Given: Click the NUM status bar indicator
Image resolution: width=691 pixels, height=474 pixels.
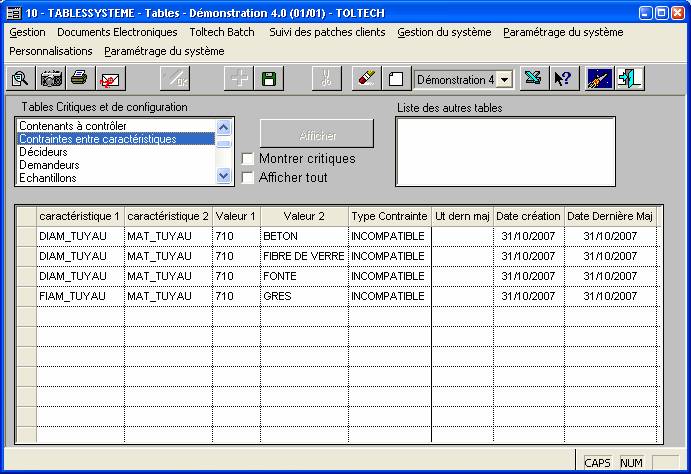Looking at the screenshot, I should (631, 463).
